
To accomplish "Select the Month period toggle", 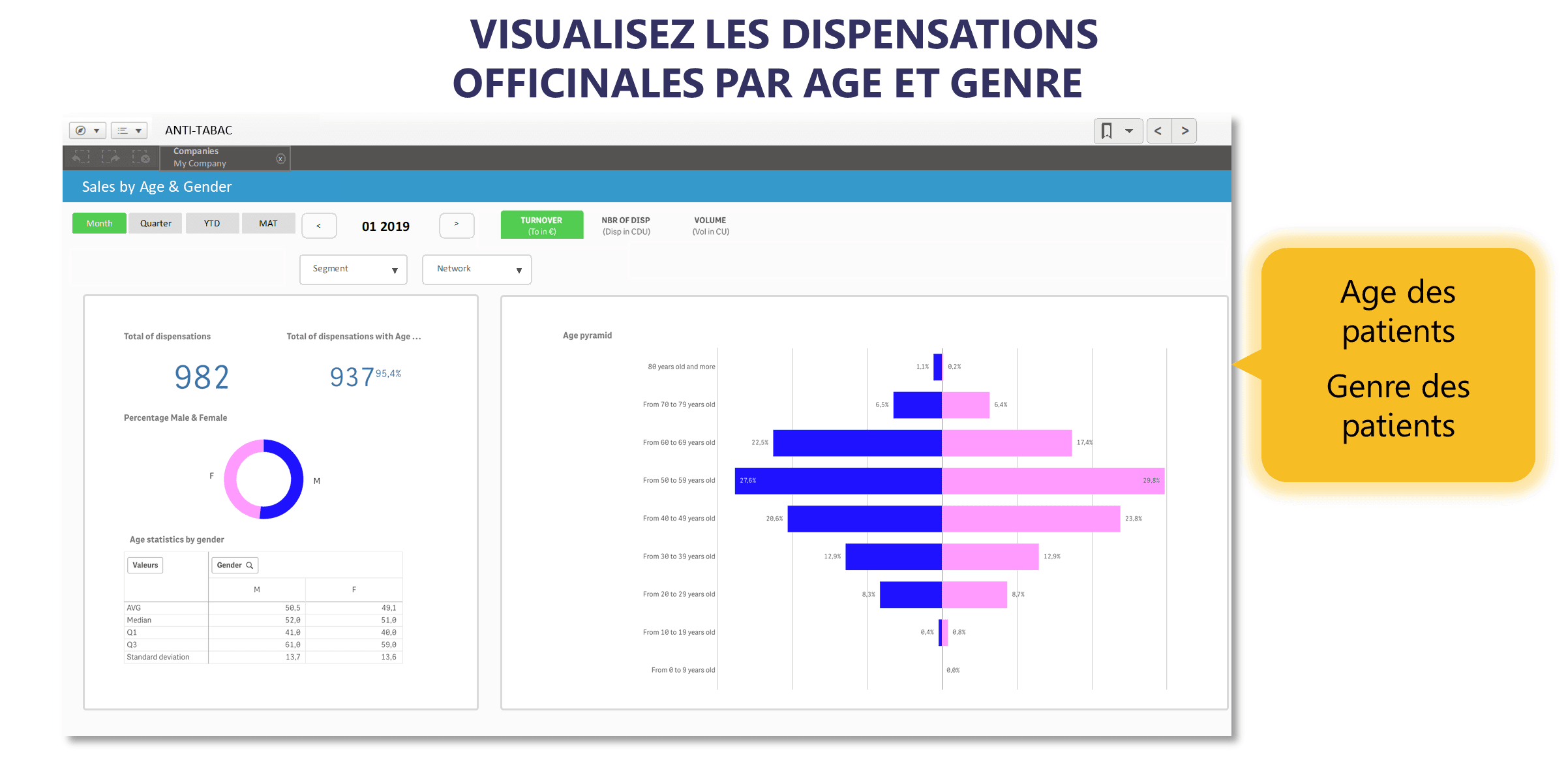I will click(99, 223).
